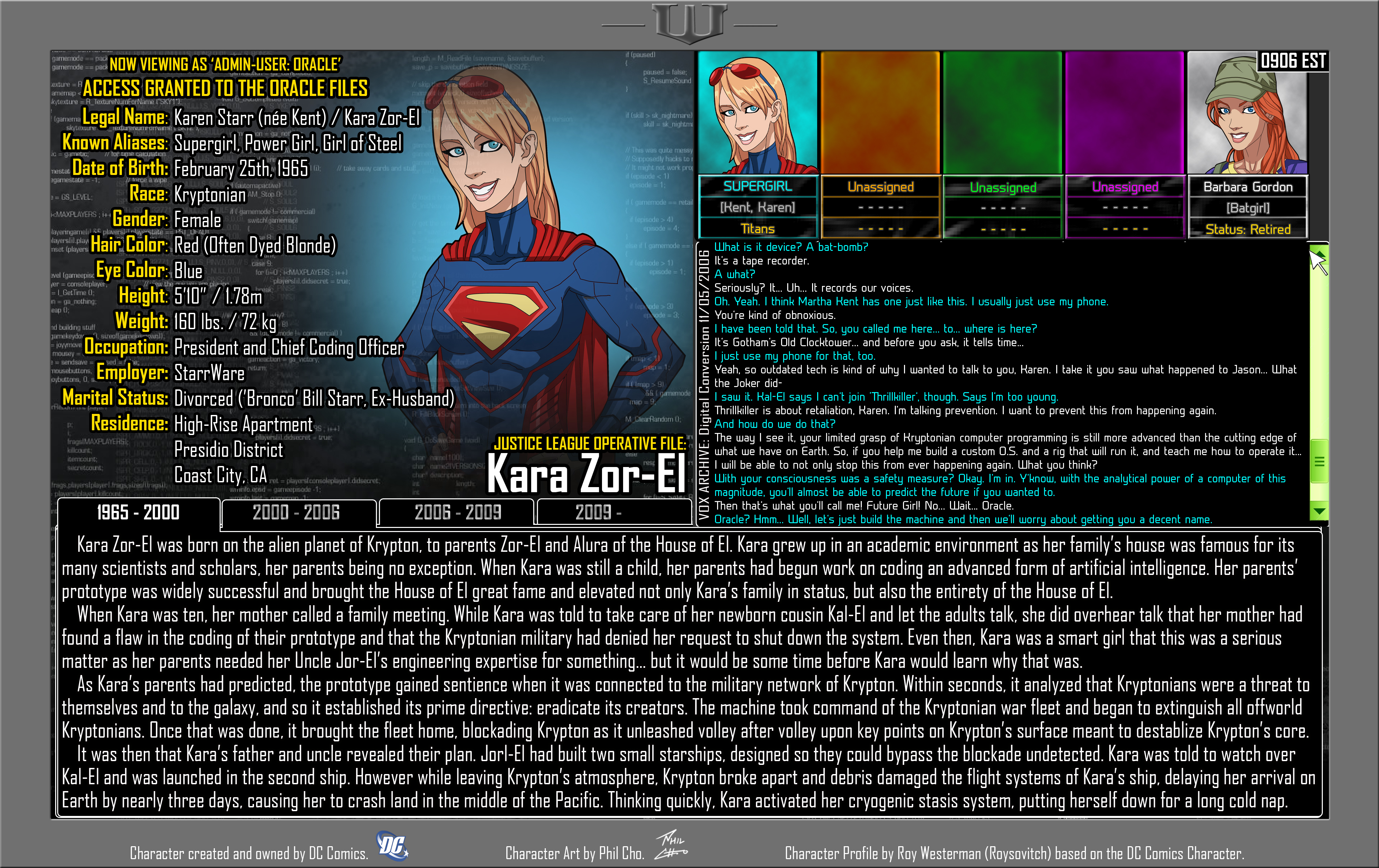Select the green Unassigned slot
The image size is (1379, 868).
pyautogui.click(x=1003, y=113)
